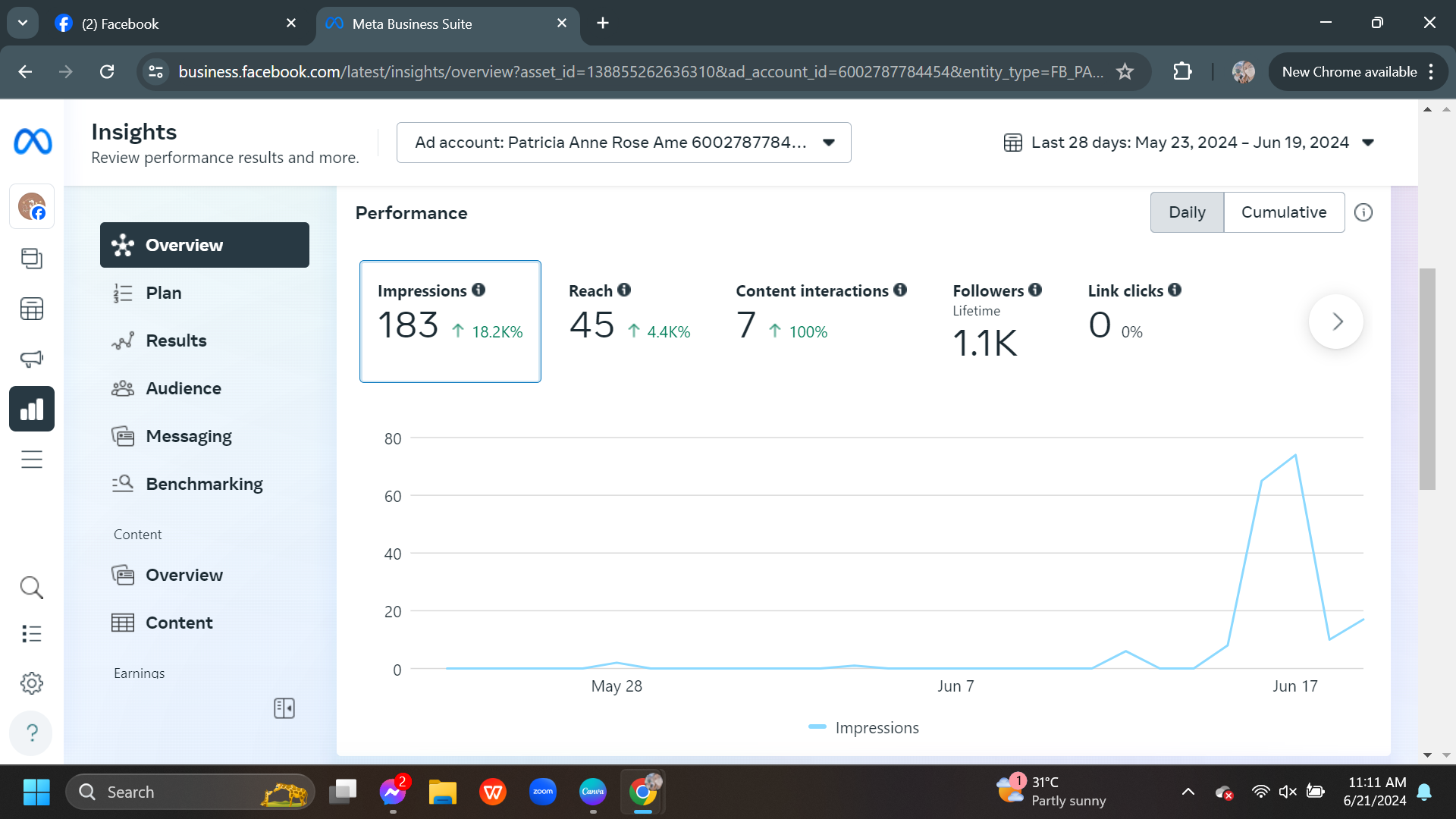Click New Chrome available button

pos(1349,72)
